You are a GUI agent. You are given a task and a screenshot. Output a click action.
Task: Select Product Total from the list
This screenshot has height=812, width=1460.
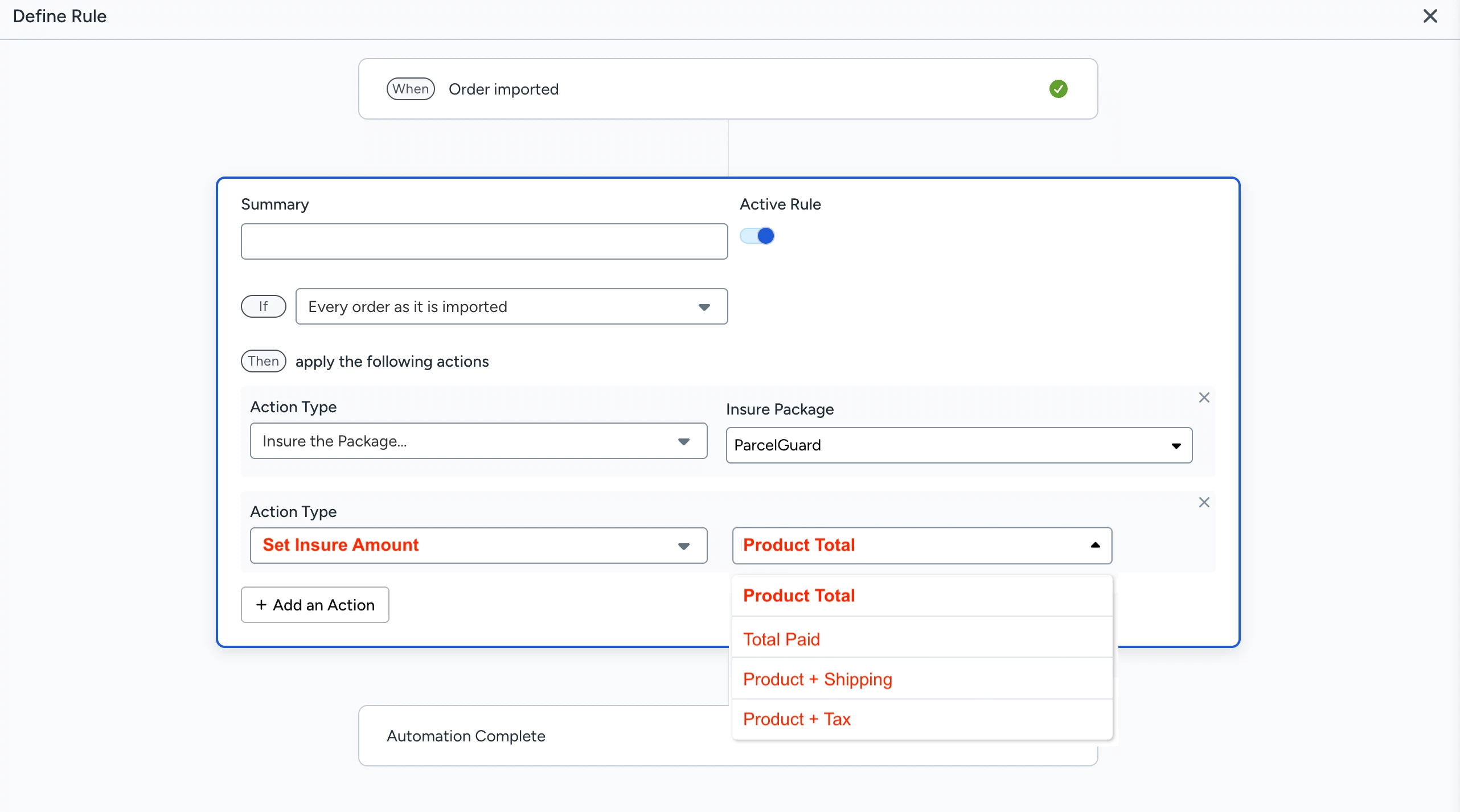point(922,596)
